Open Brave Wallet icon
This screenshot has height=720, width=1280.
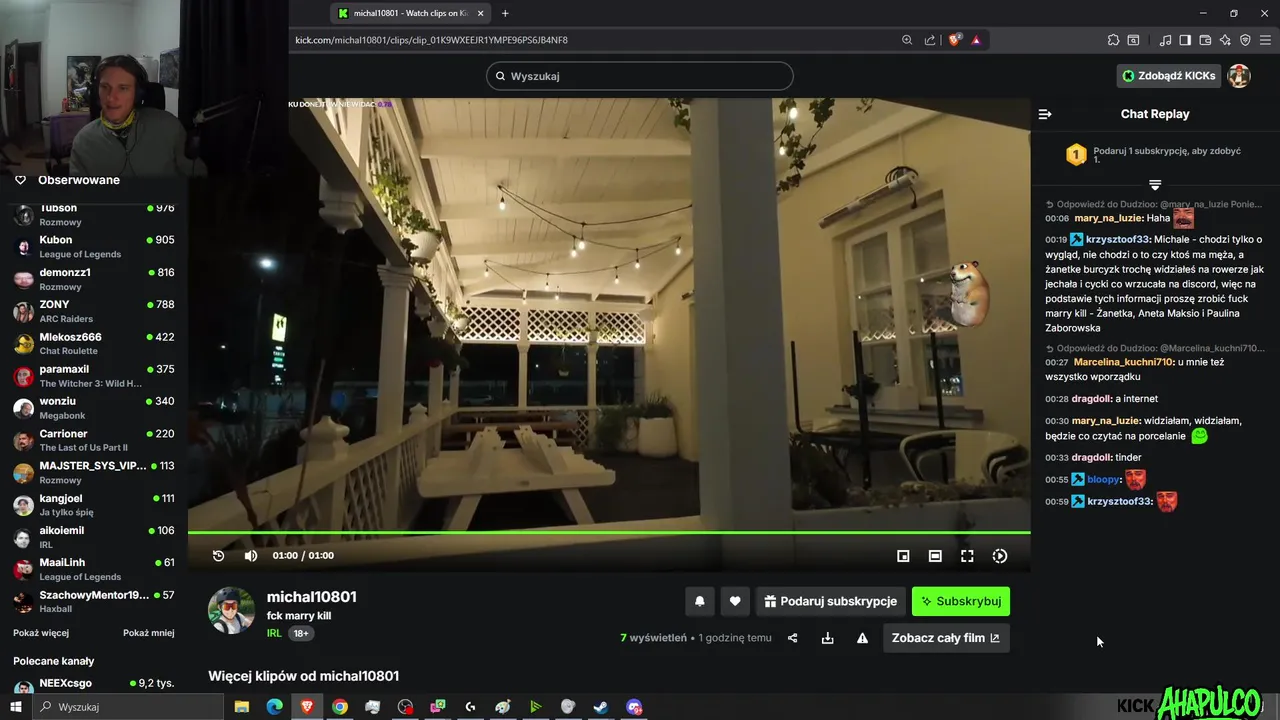click(x=1205, y=40)
